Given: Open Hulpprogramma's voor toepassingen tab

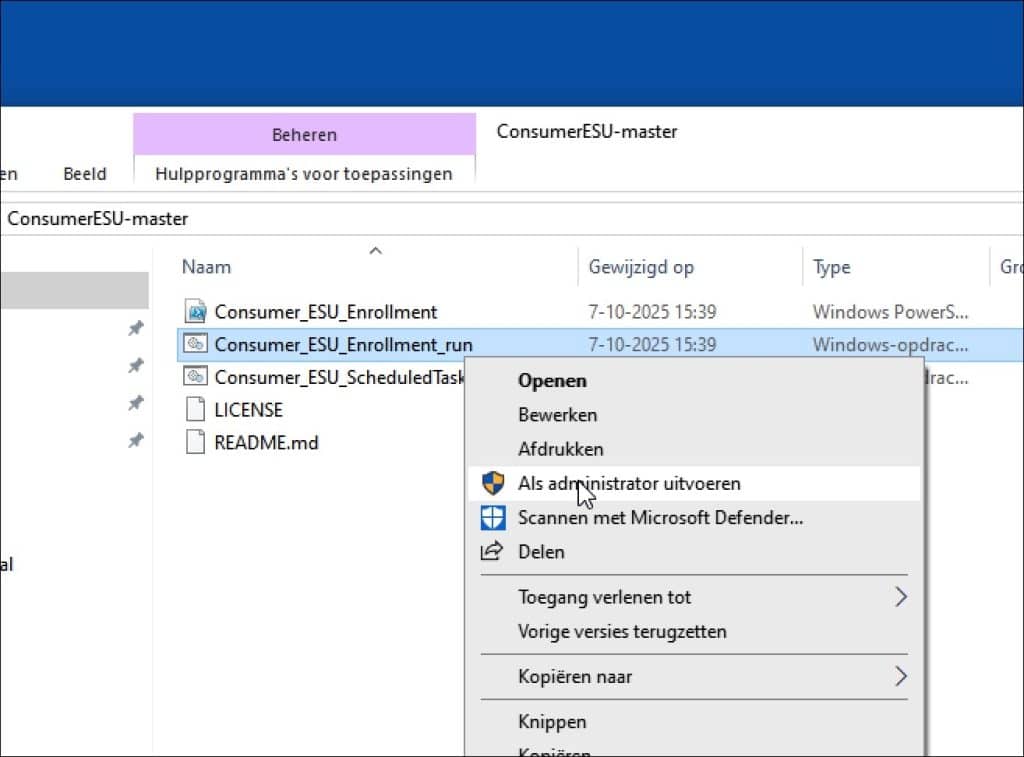Looking at the screenshot, I should pos(304,174).
